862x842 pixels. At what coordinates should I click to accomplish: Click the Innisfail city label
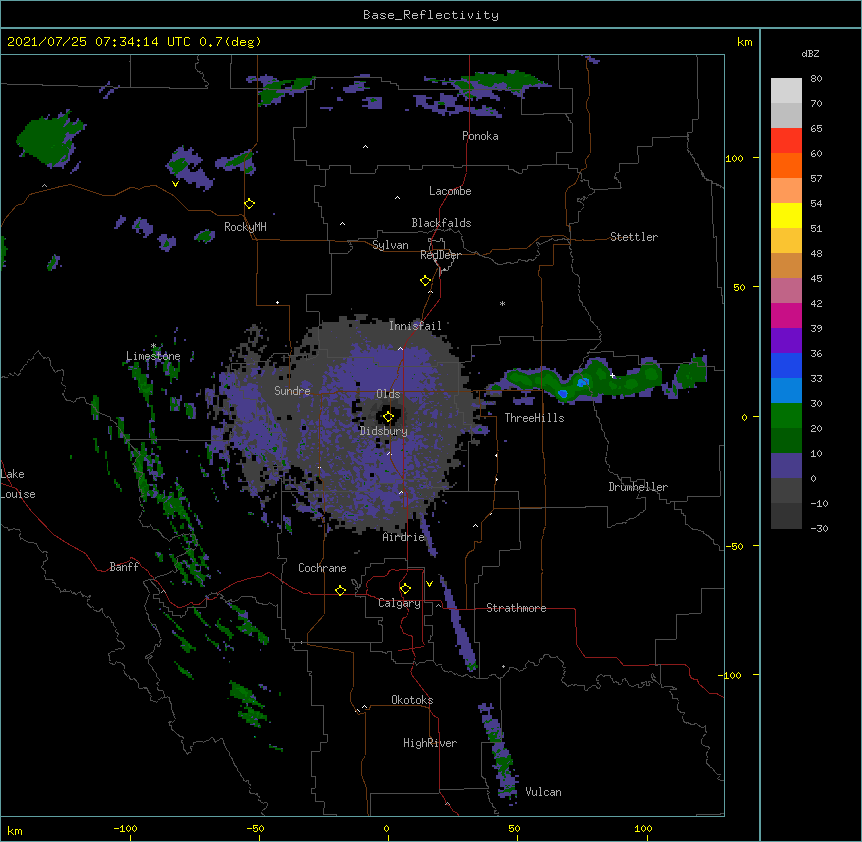click(415, 326)
